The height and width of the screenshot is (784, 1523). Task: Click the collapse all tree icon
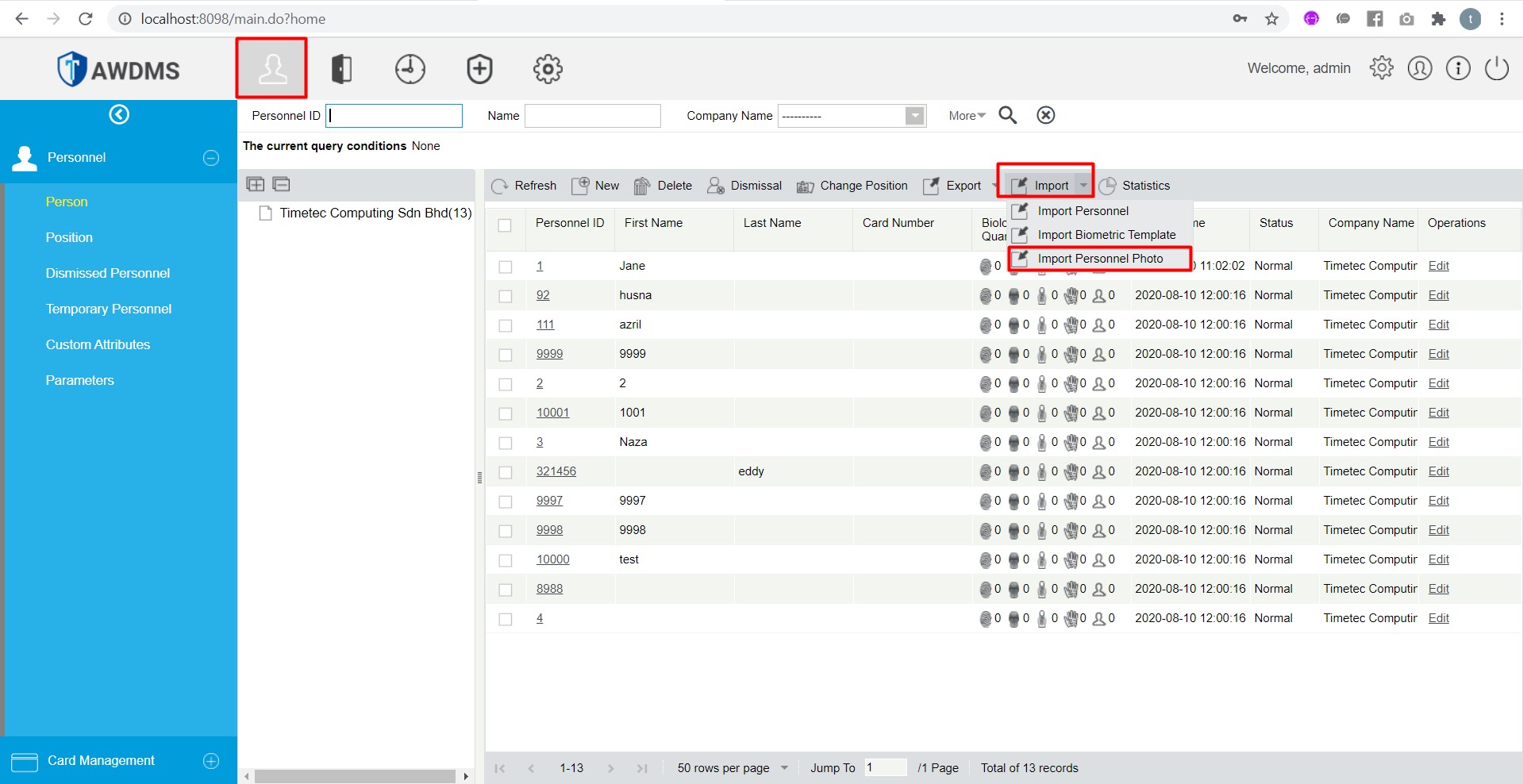(281, 184)
